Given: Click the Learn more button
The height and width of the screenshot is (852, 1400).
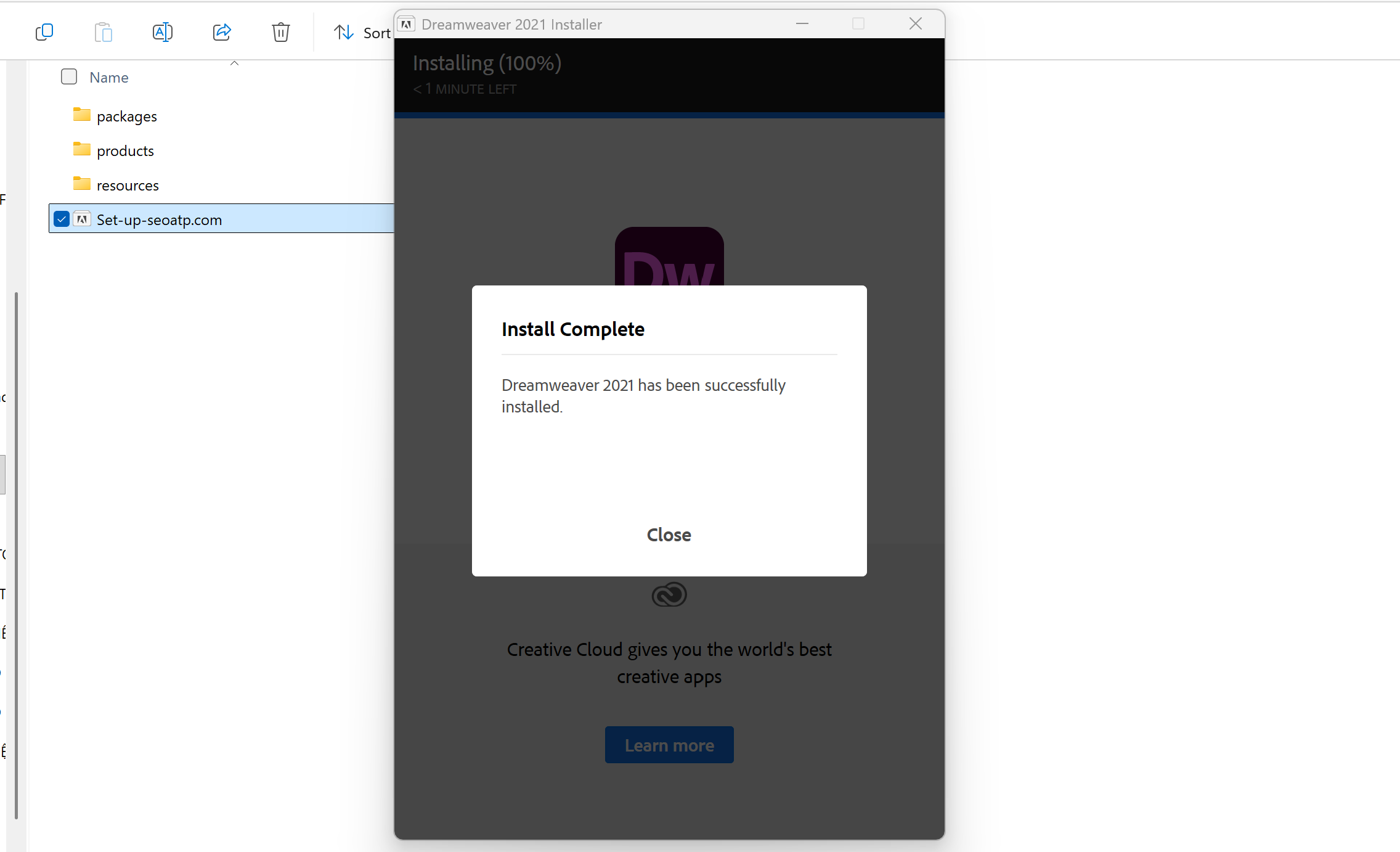Looking at the screenshot, I should point(669,745).
